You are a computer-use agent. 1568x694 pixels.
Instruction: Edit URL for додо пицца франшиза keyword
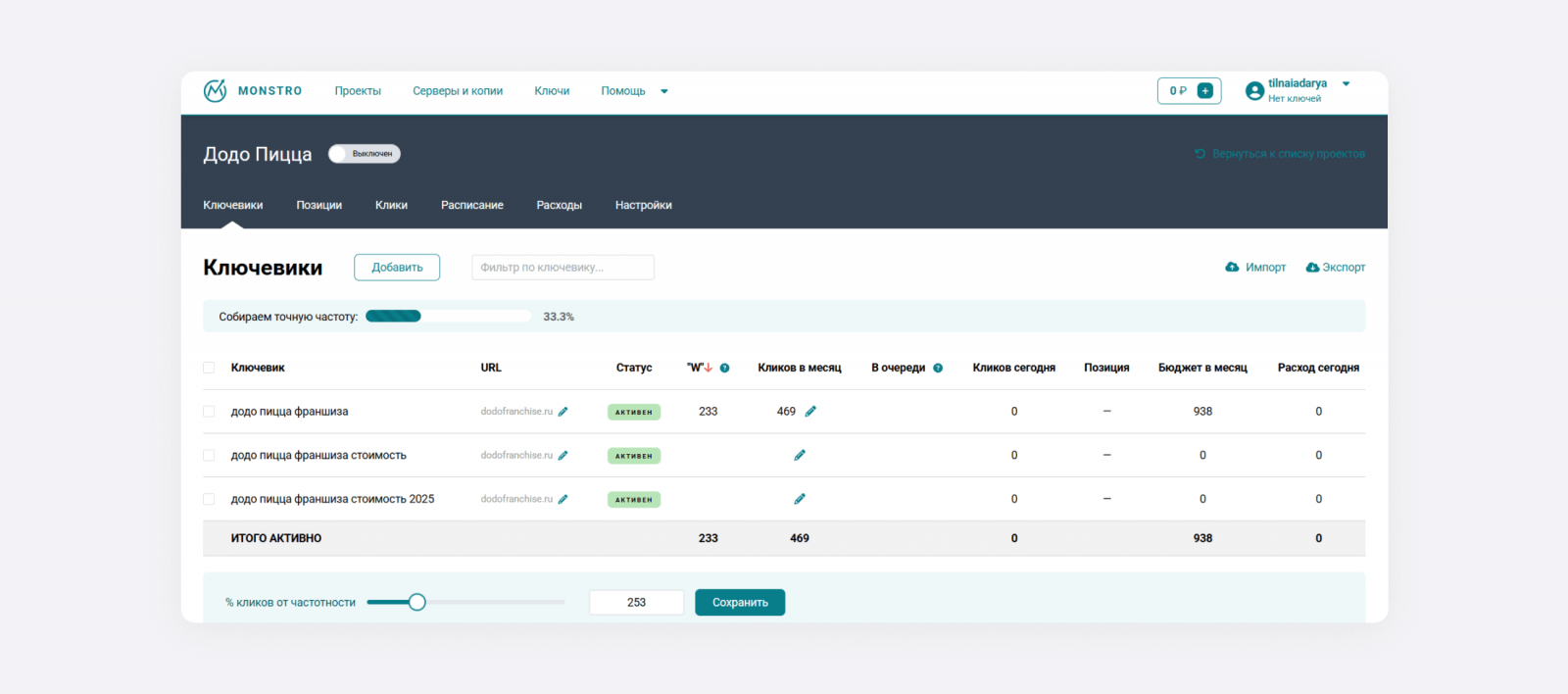click(563, 412)
